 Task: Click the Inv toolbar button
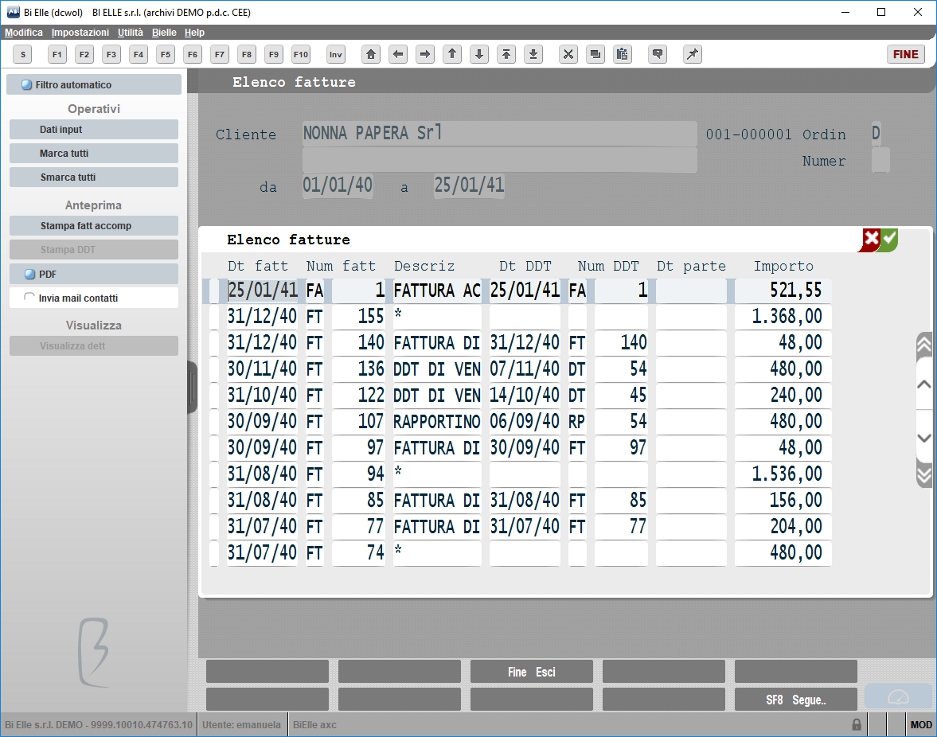pyautogui.click(x=336, y=54)
